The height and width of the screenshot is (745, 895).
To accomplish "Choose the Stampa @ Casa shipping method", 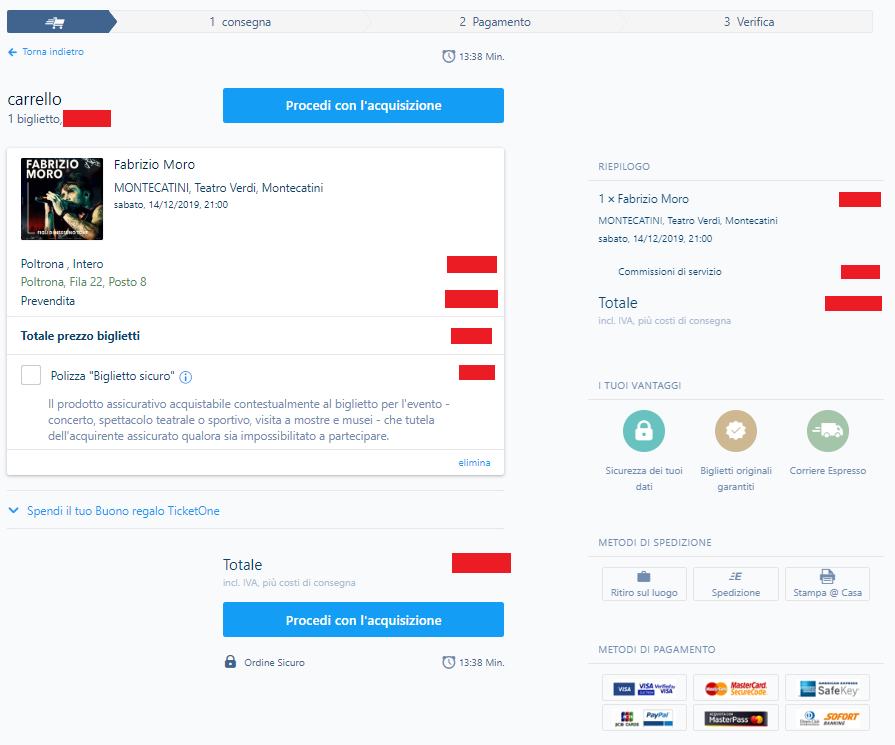I will pos(828,584).
